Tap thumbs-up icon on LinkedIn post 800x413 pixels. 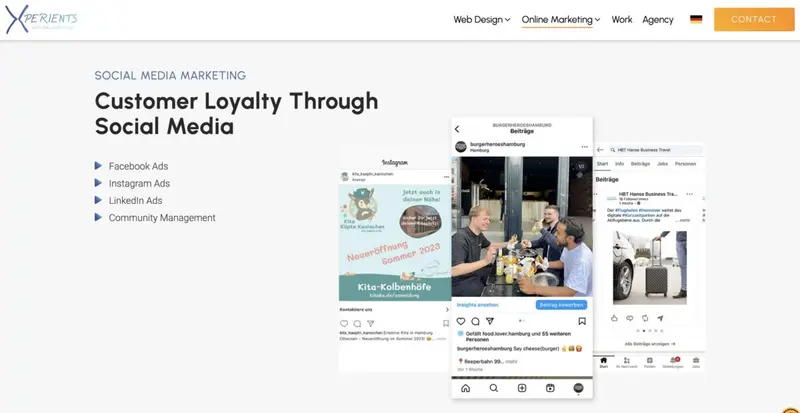pyautogui.click(x=614, y=318)
